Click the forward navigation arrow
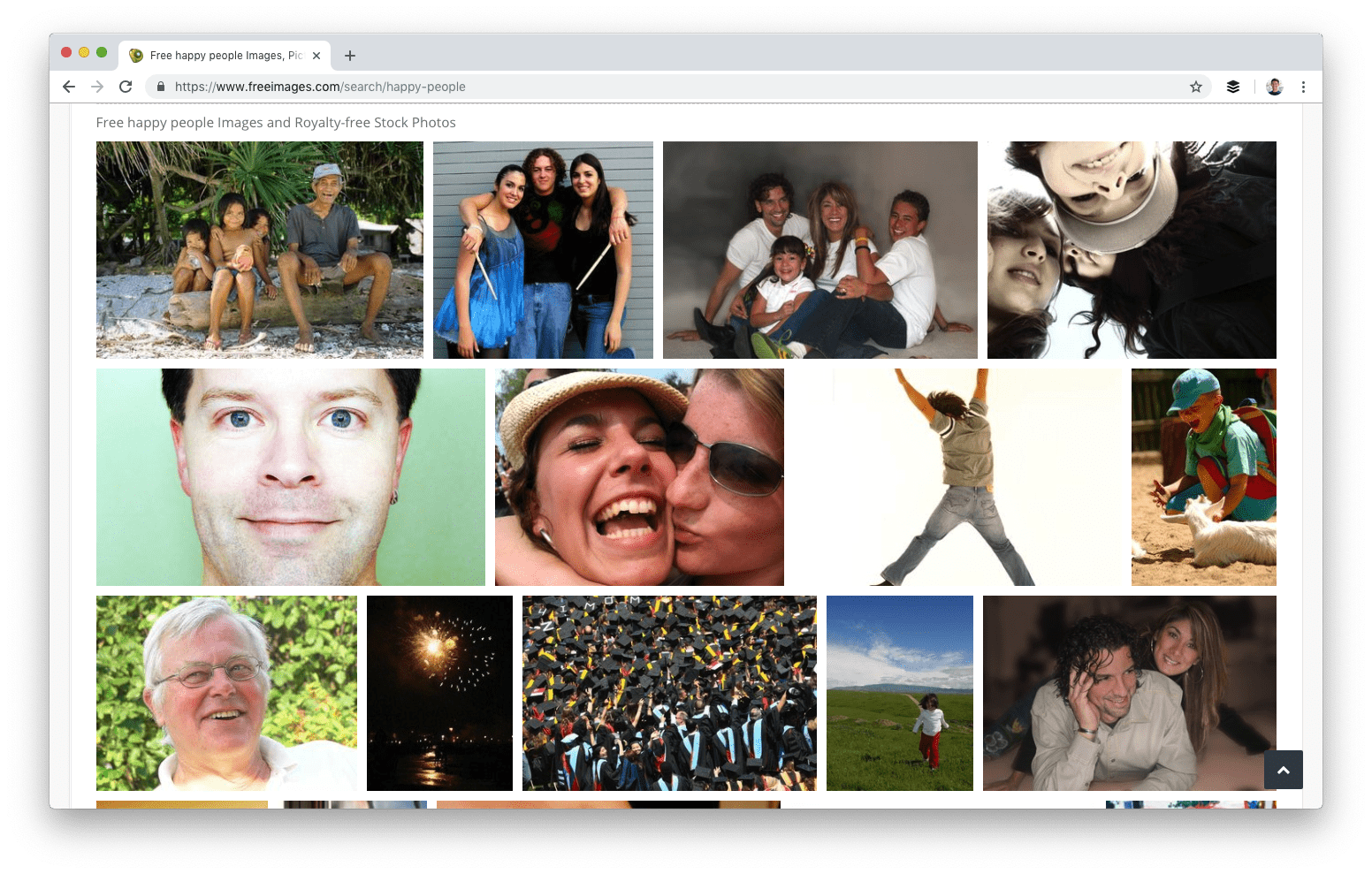 tap(97, 87)
